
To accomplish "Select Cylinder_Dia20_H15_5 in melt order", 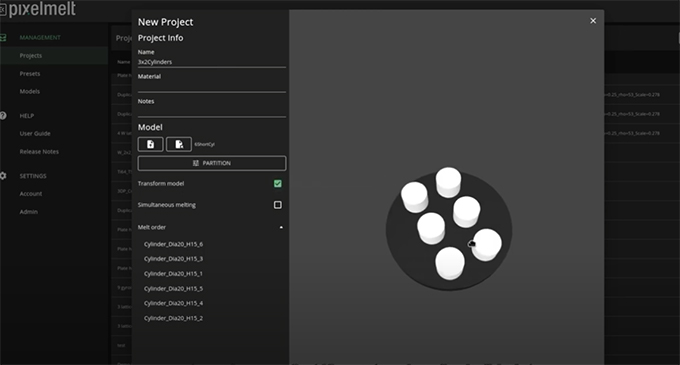I will click(x=173, y=288).
